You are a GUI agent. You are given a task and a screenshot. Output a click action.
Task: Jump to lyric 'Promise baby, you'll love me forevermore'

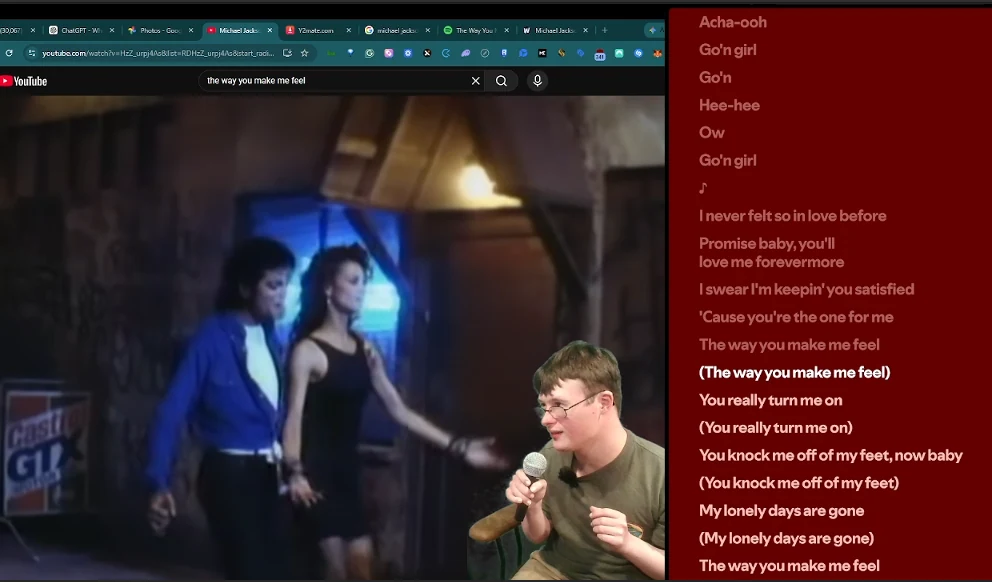coord(771,252)
